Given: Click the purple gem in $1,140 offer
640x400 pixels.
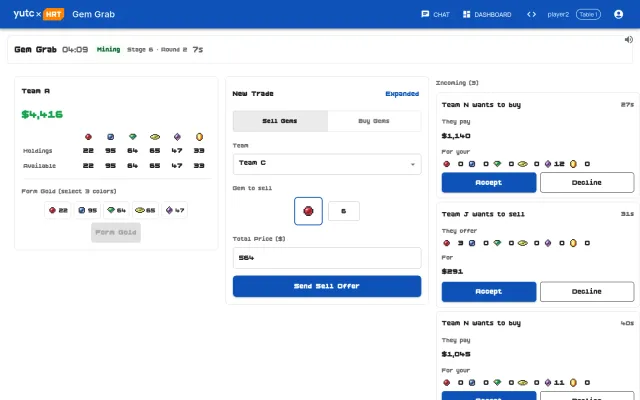Looking at the screenshot, I should pos(548,164).
